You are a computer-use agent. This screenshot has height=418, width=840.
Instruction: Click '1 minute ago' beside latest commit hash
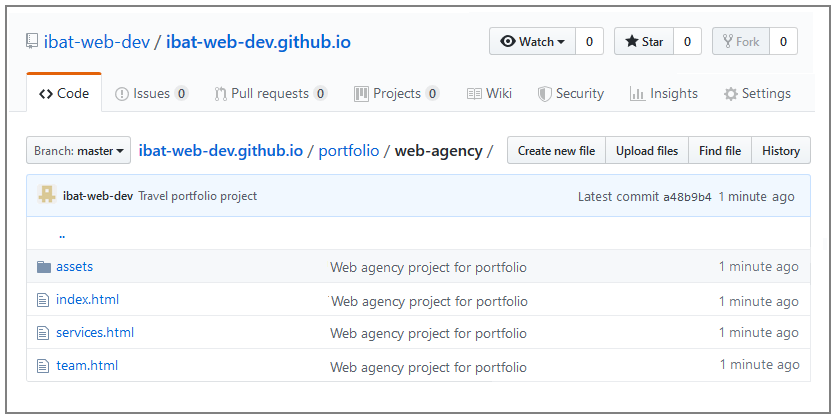coord(756,197)
